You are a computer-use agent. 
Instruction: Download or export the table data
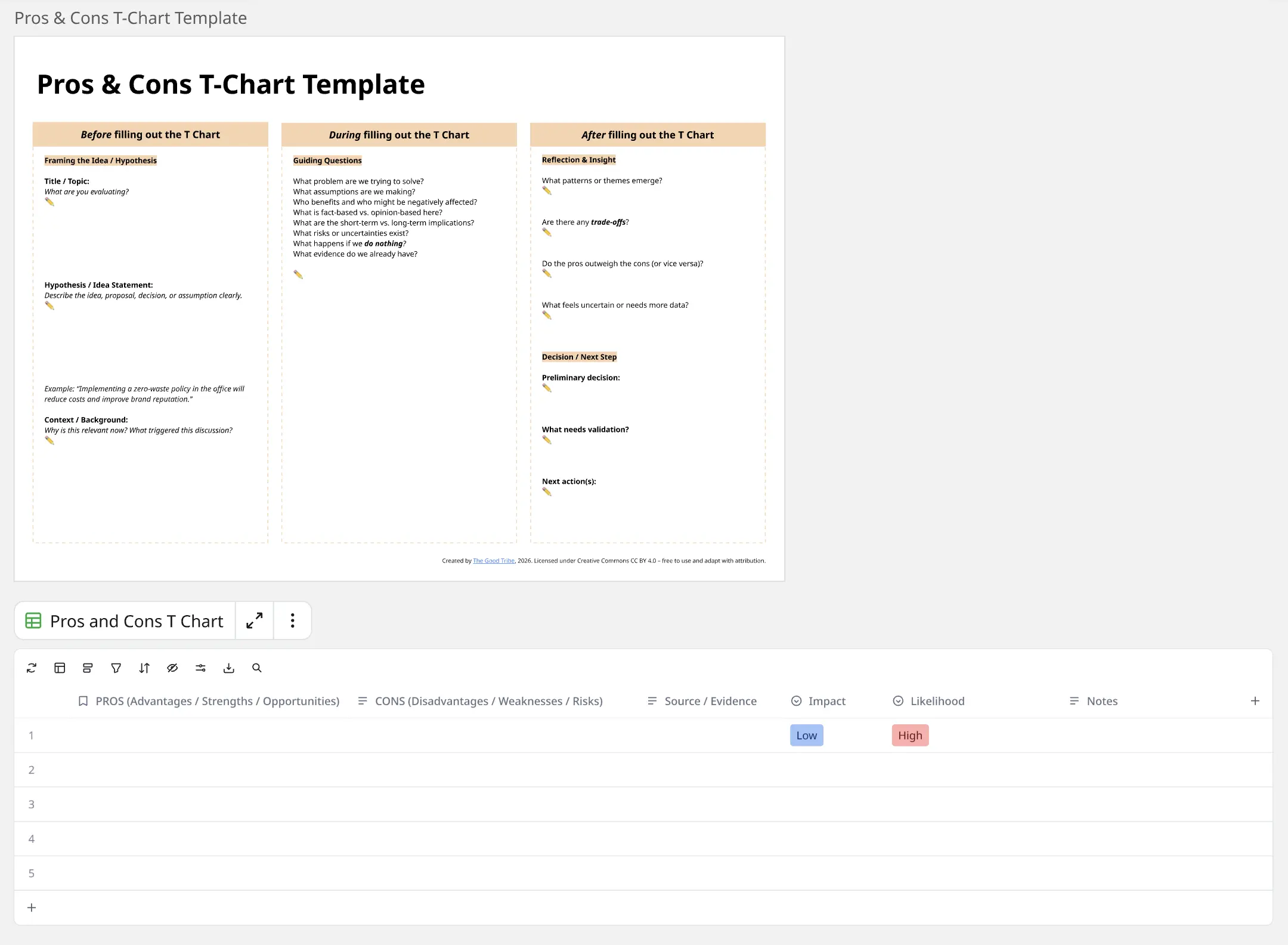[228, 668]
